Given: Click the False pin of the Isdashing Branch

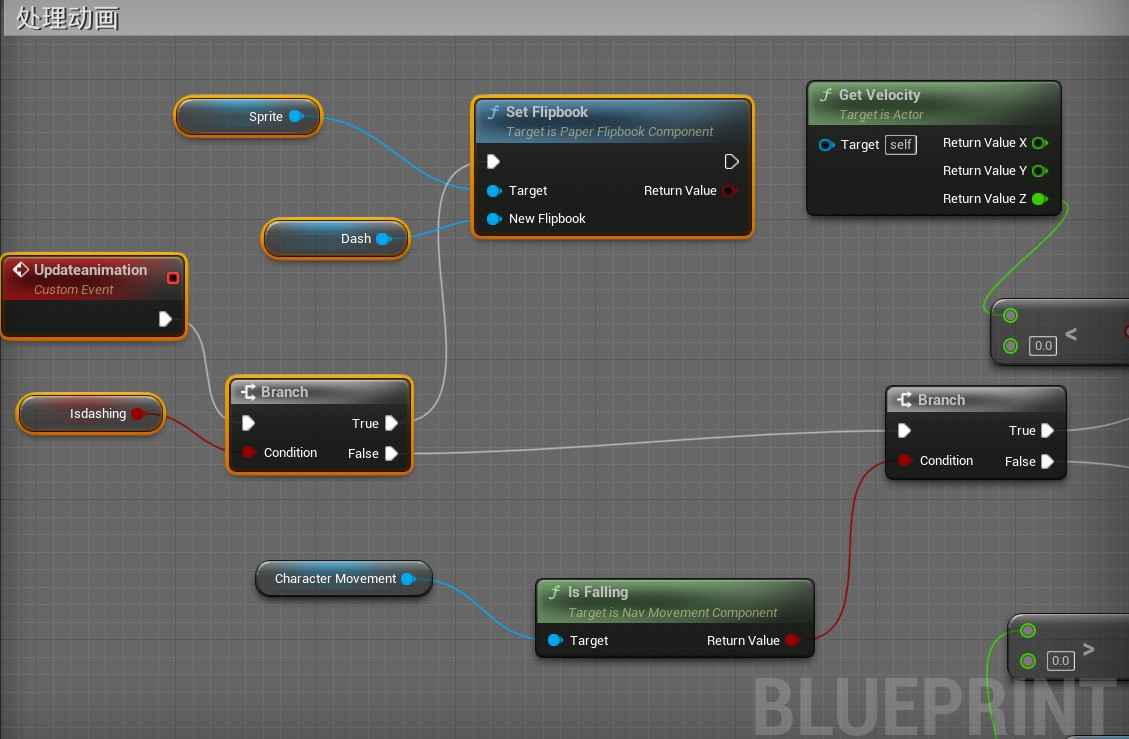Looking at the screenshot, I should pos(392,453).
